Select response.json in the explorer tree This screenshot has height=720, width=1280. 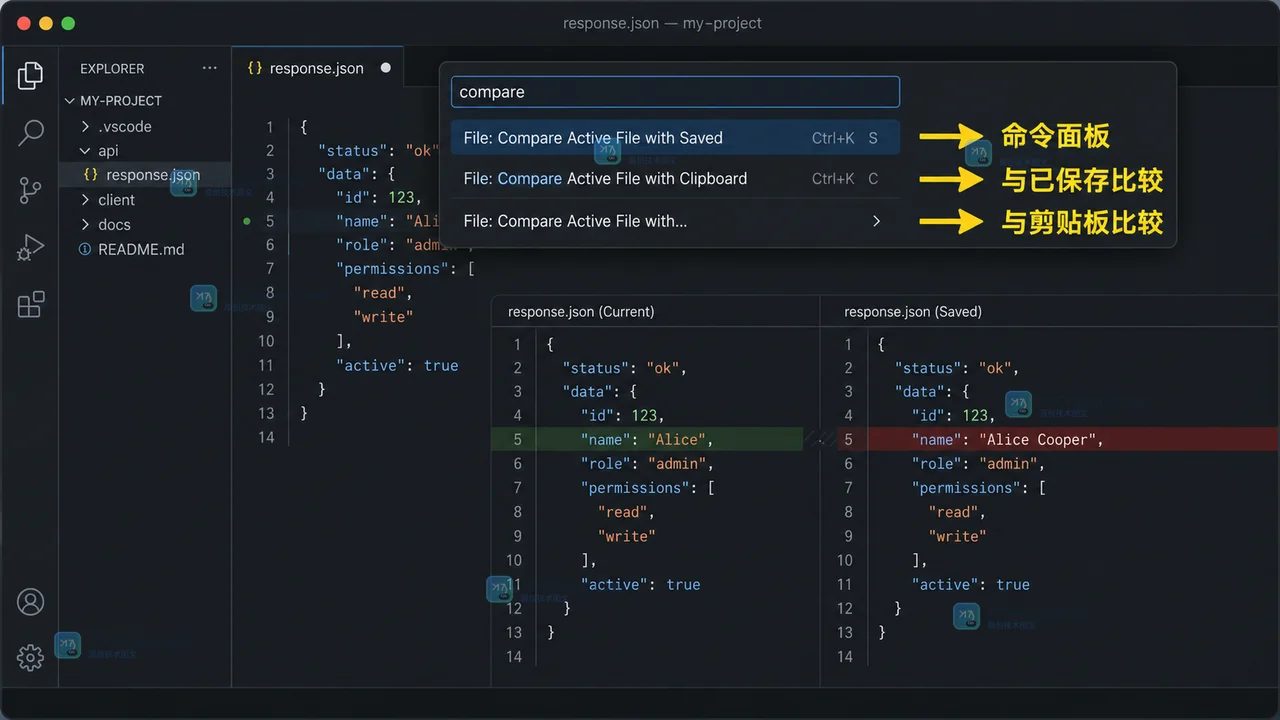point(145,175)
